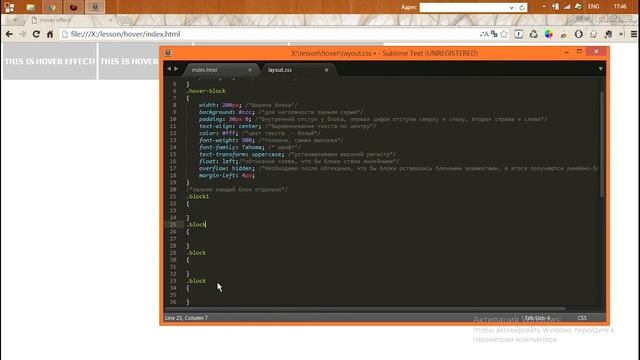
Task: Open the tab list dropdown in Sublime
Action: click(600, 69)
